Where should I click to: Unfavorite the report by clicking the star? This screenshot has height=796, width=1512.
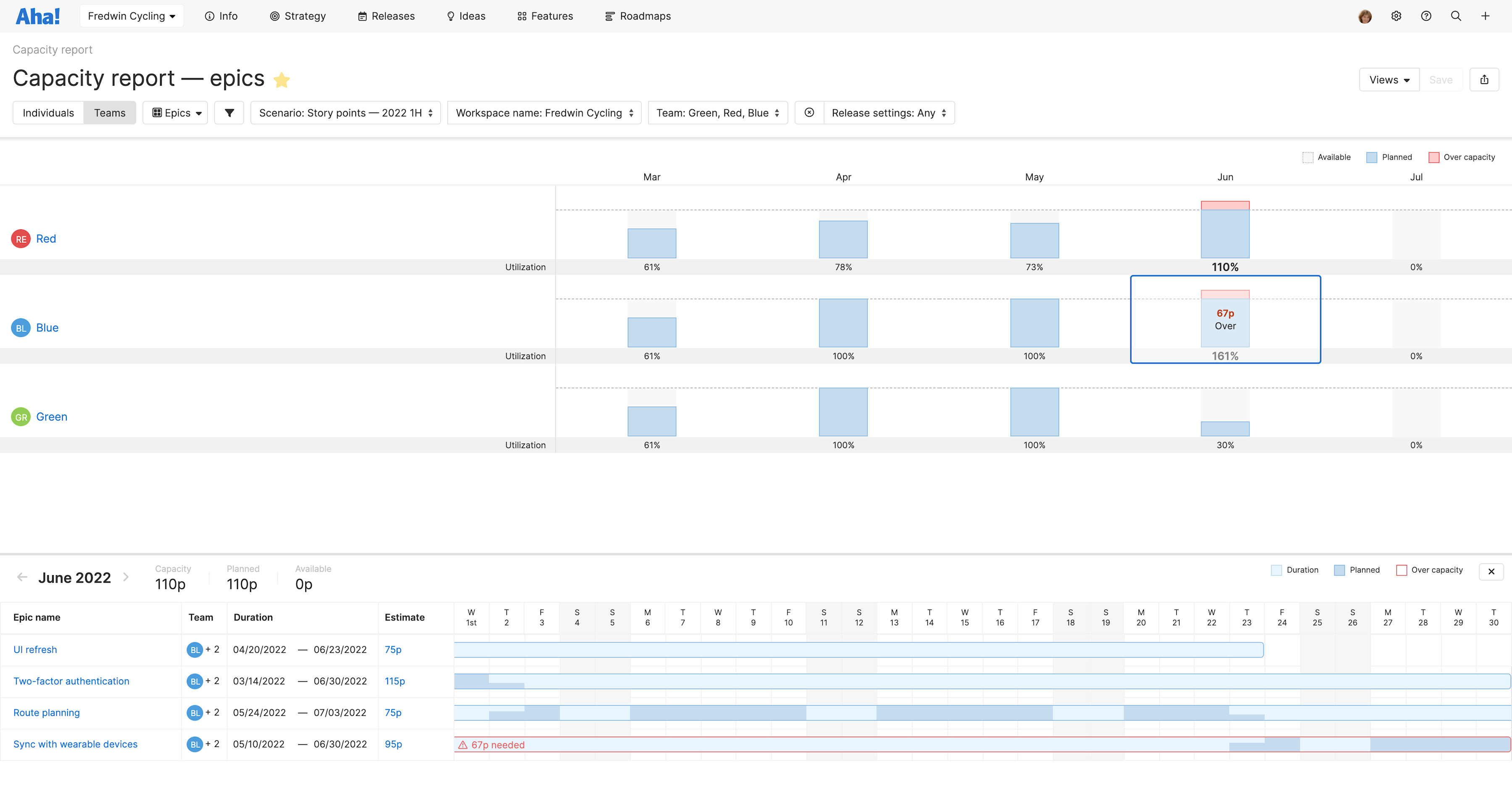[282, 79]
